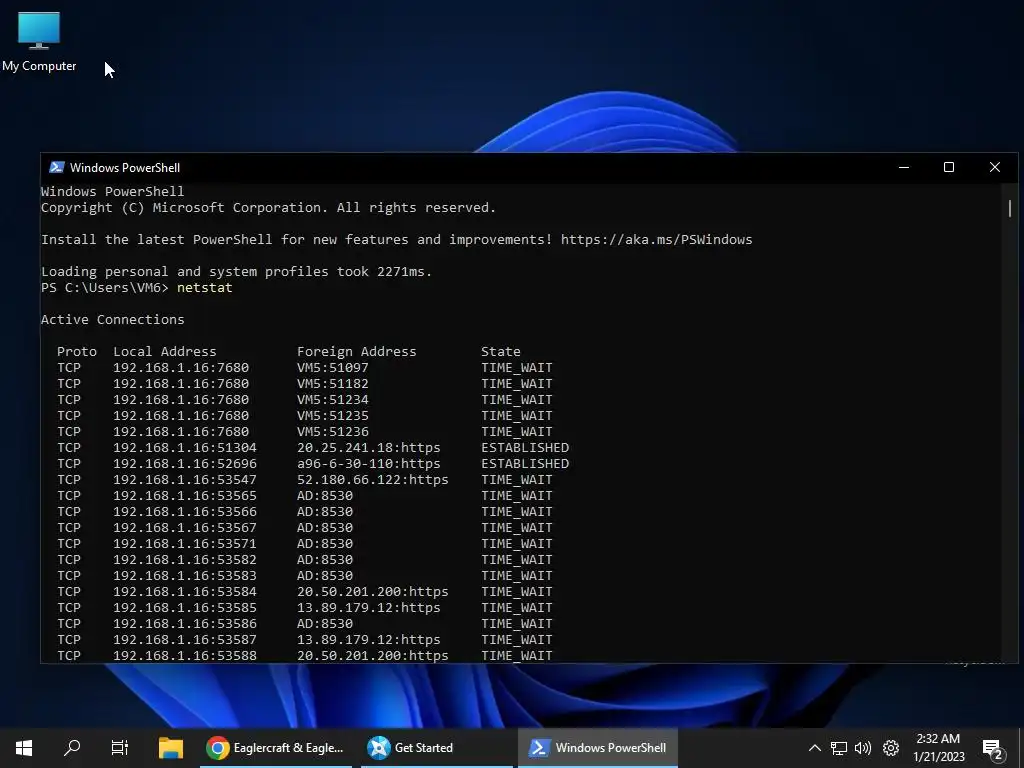Screen dimensions: 1024x768
Task: Open the volume speaker tray icon
Action: (x=863, y=748)
